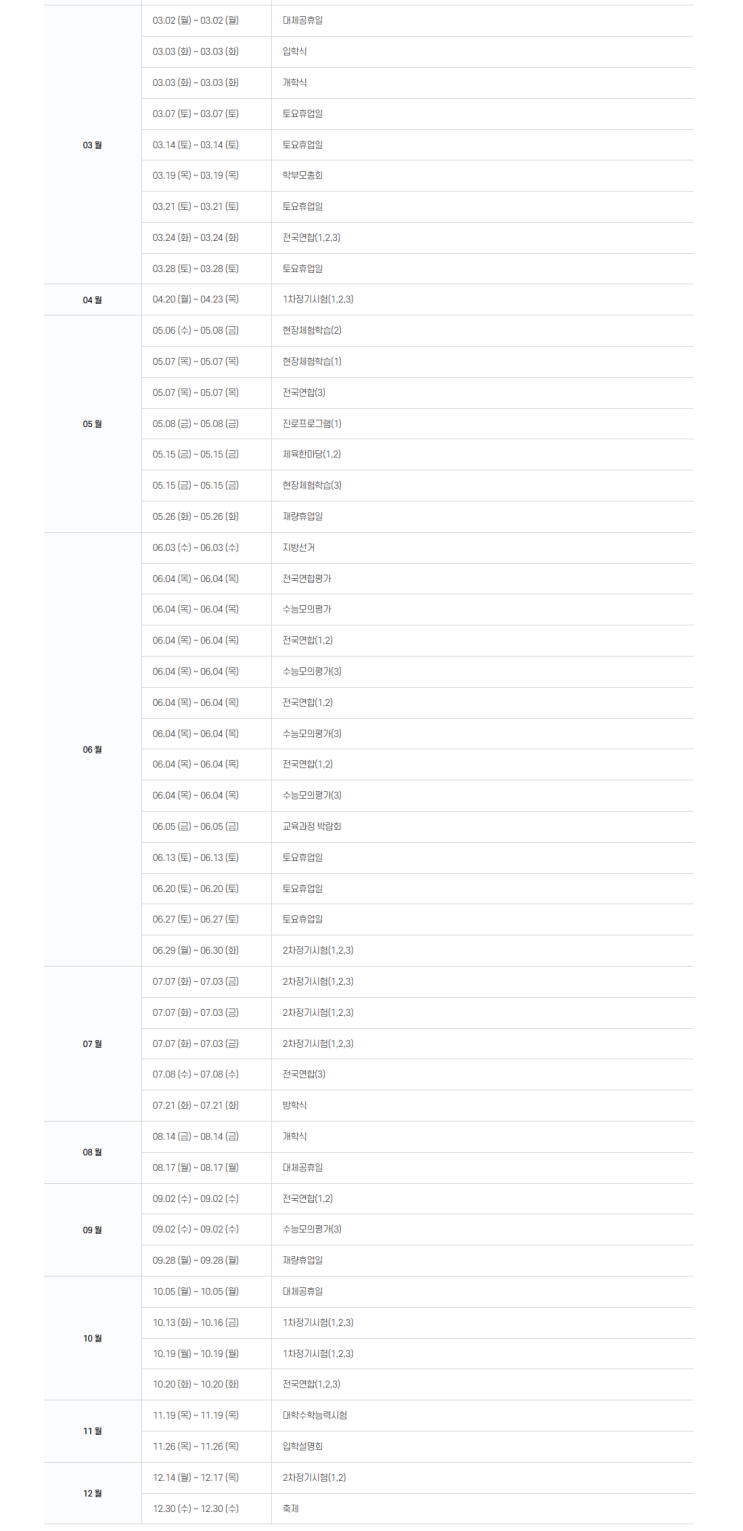Viewport: 743px width, 1531px height.
Task: Click the 축제 event row
Action: click(291, 1509)
